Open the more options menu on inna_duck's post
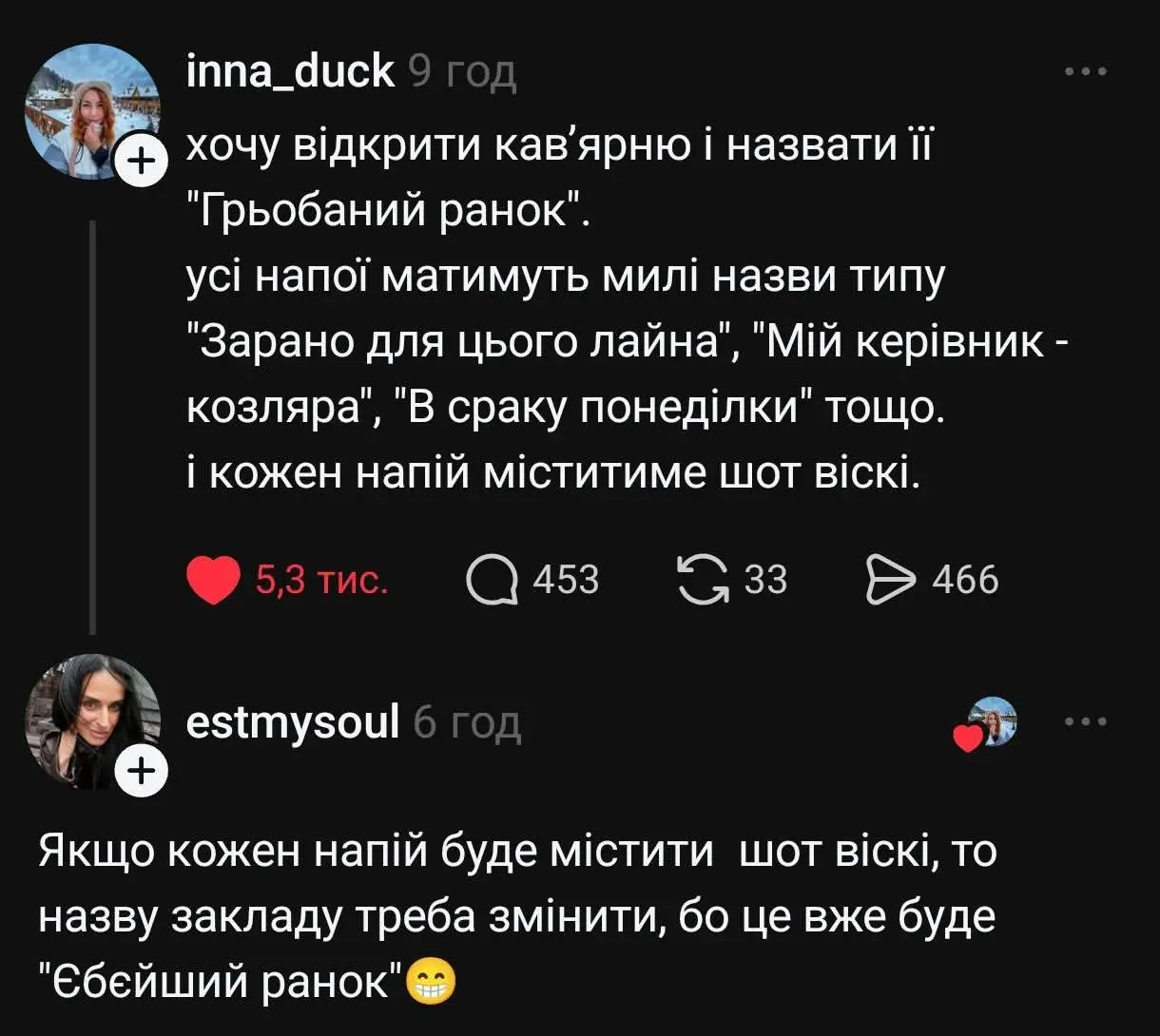This screenshot has height=1036, width=1160. [x=1086, y=71]
